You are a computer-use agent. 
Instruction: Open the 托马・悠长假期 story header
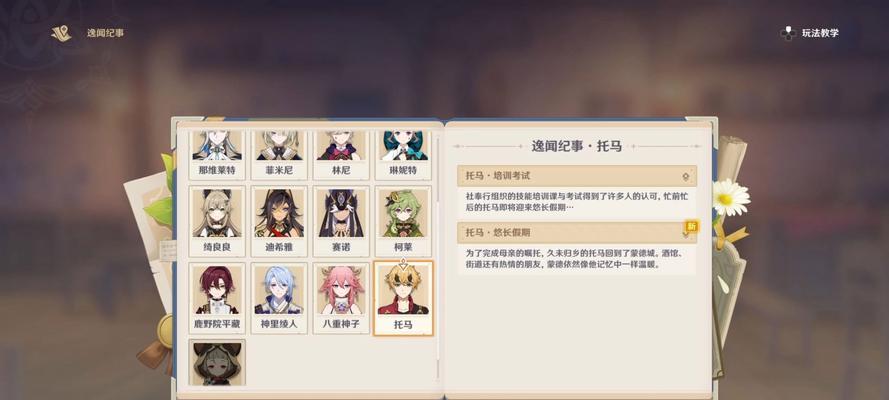click(577, 233)
